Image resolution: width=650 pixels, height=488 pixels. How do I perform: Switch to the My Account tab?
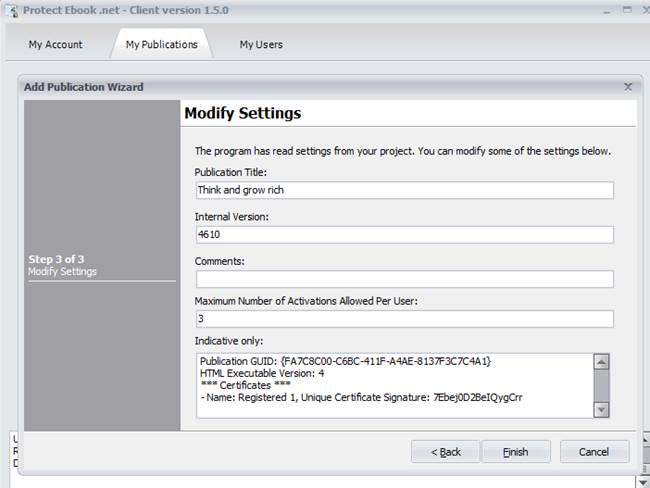[x=56, y=44]
